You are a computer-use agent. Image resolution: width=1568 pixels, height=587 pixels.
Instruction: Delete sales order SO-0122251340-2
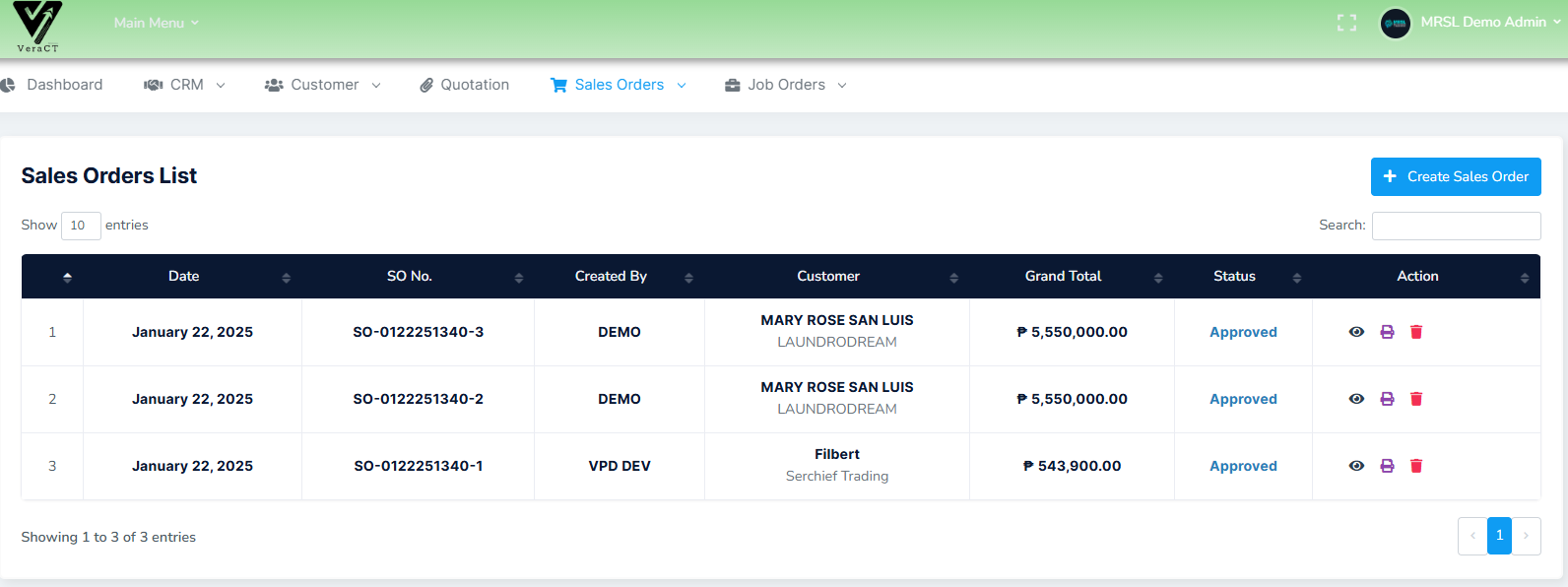(x=1416, y=399)
